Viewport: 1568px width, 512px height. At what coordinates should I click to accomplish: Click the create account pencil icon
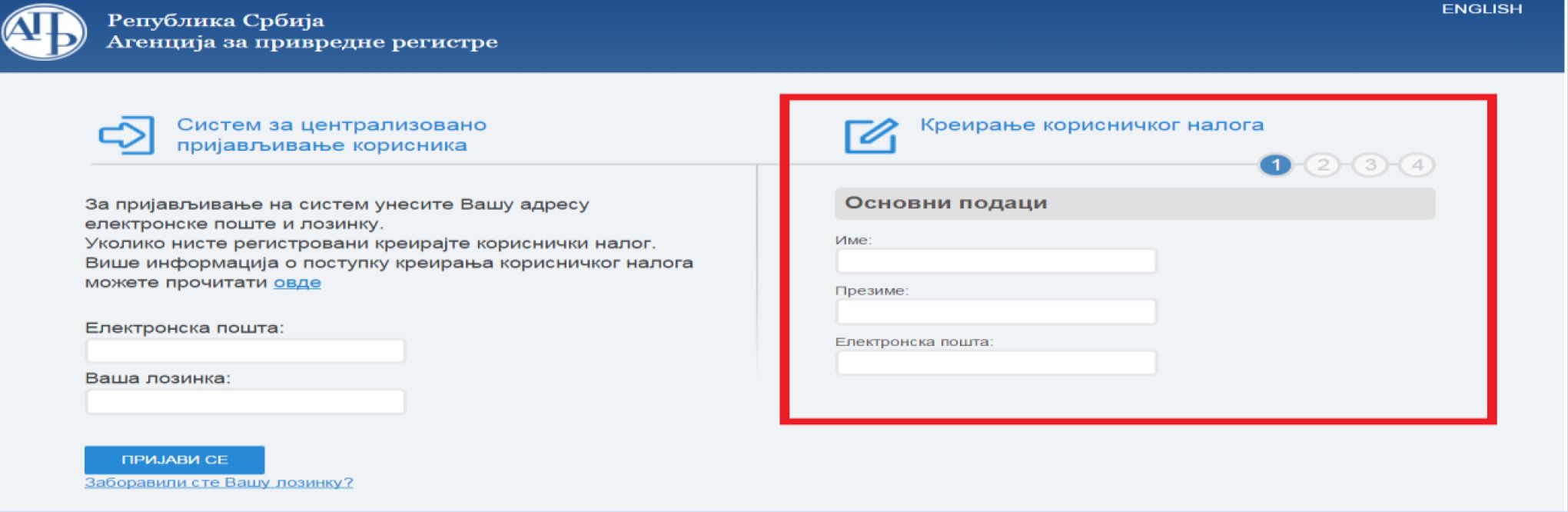[x=871, y=135]
